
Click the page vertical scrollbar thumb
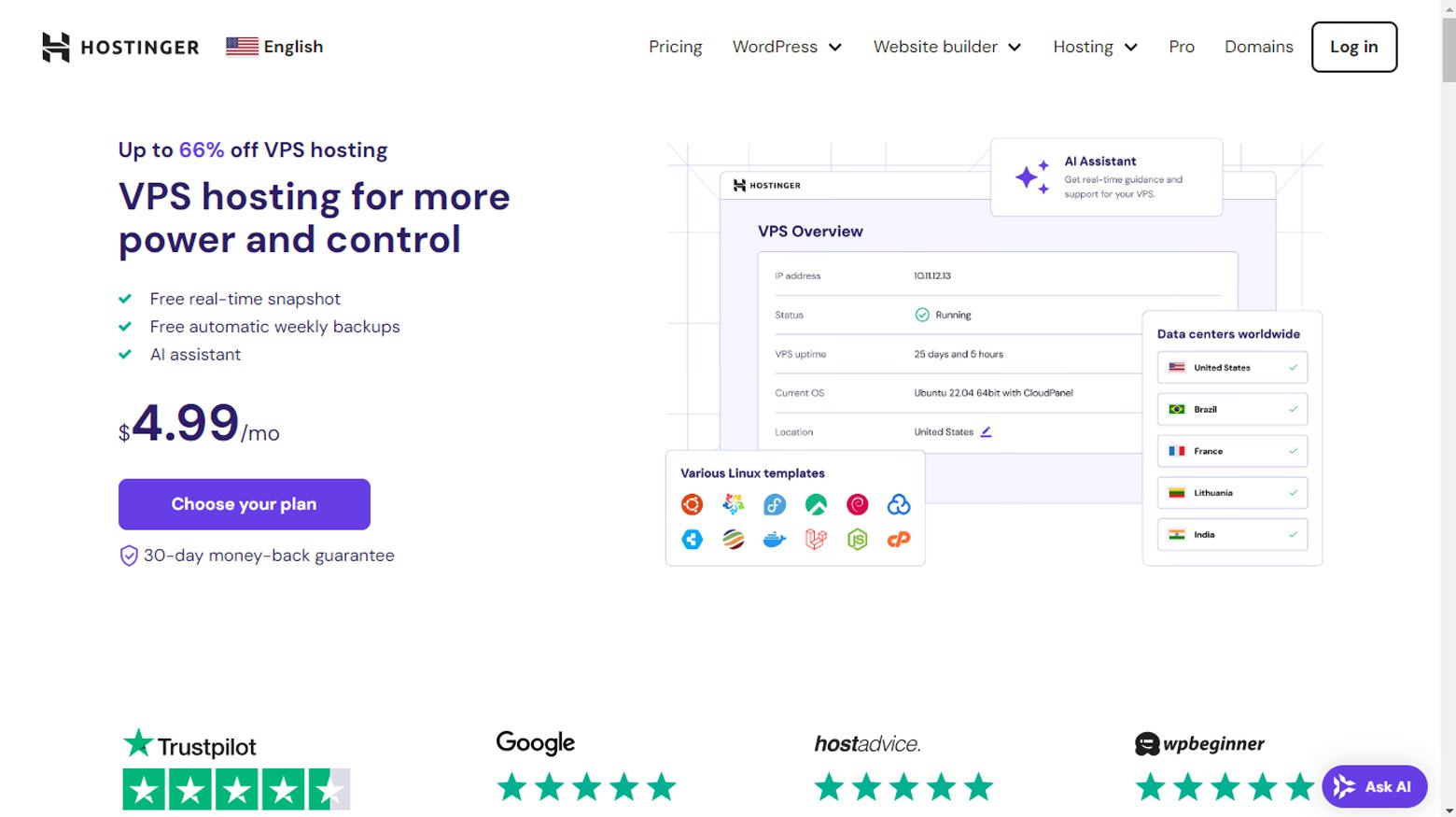pos(1449,50)
